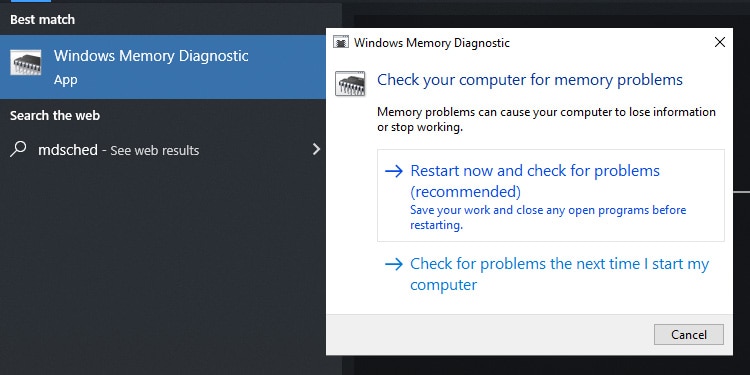Screen dimensions: 750x375
Task: Click 'Check your computer for memory problems' heading
Action: [x=529, y=79]
